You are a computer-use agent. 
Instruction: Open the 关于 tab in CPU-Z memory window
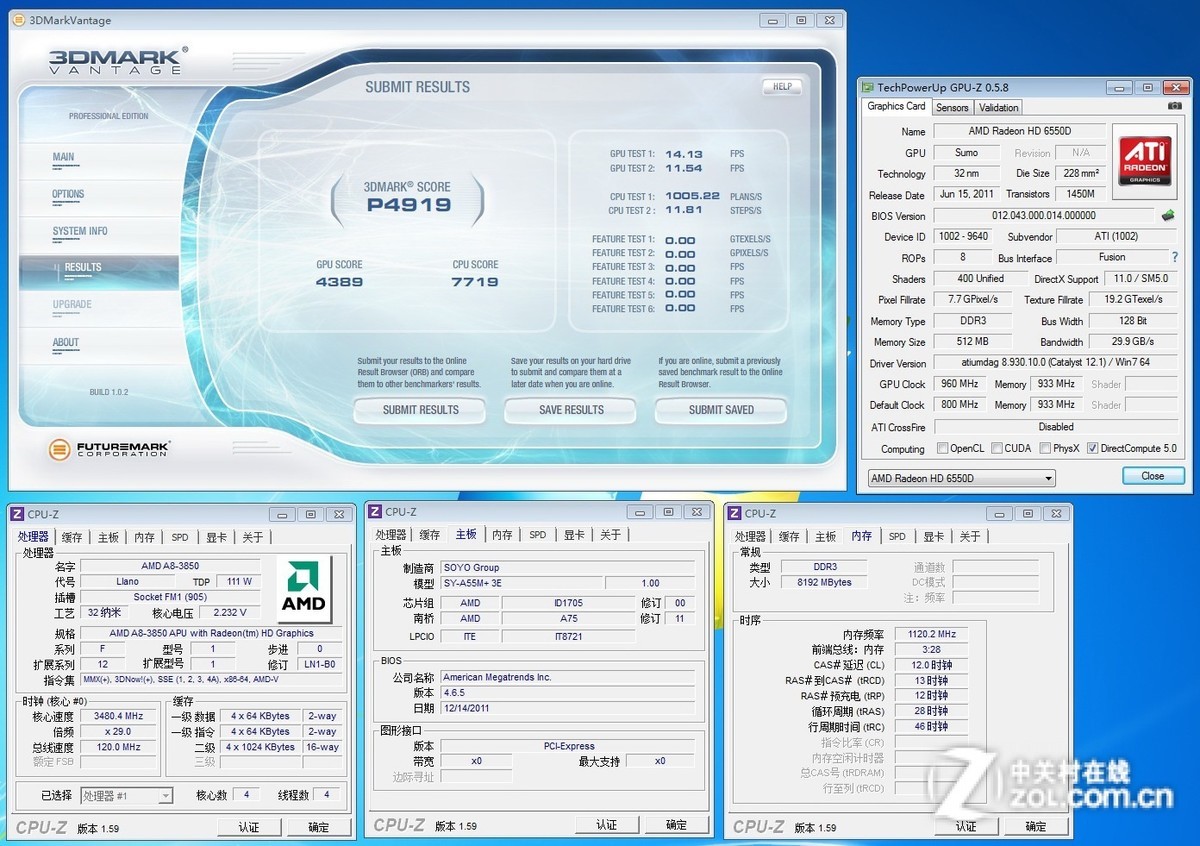970,537
